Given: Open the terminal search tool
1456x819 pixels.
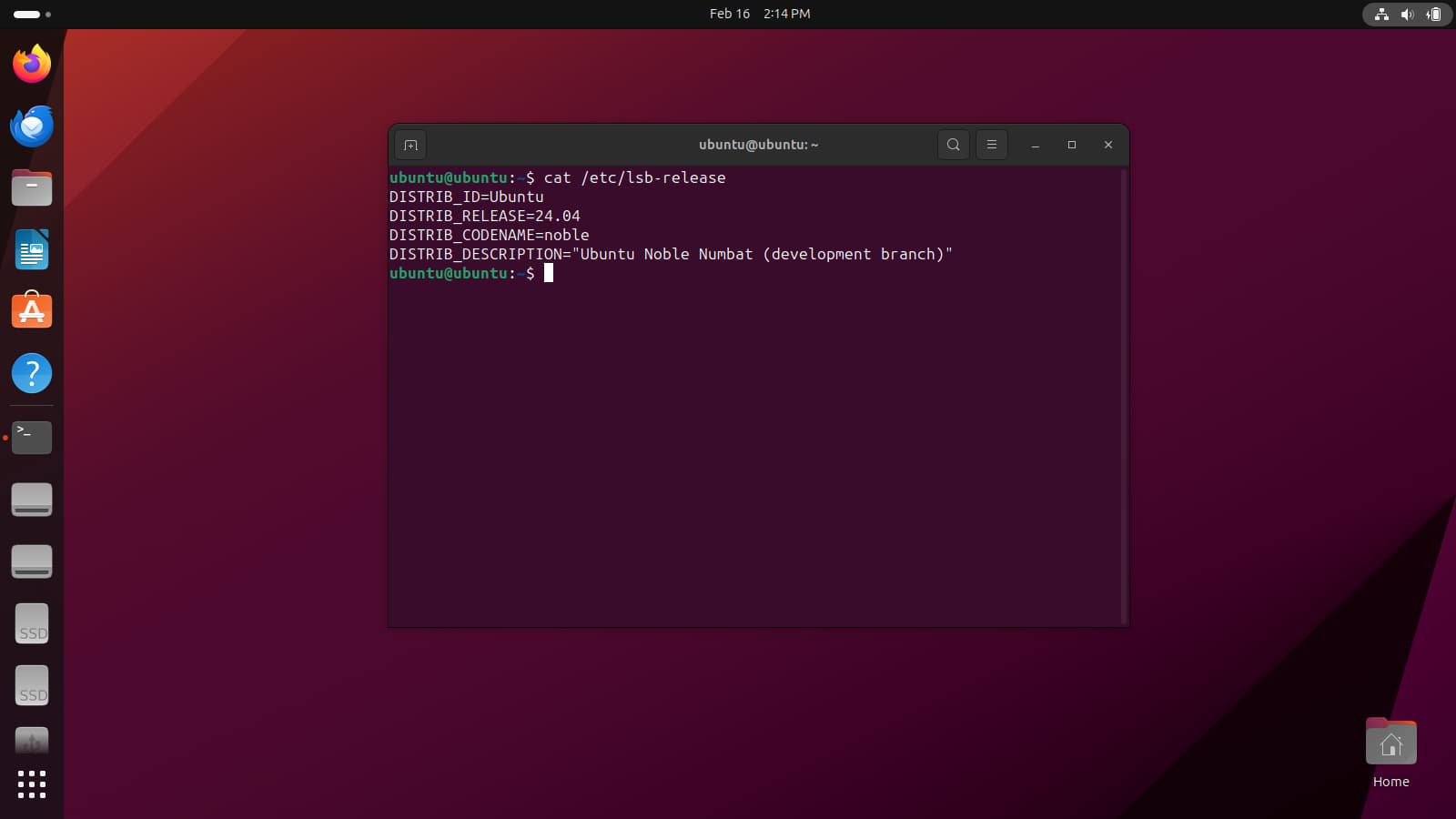Looking at the screenshot, I should point(953,145).
